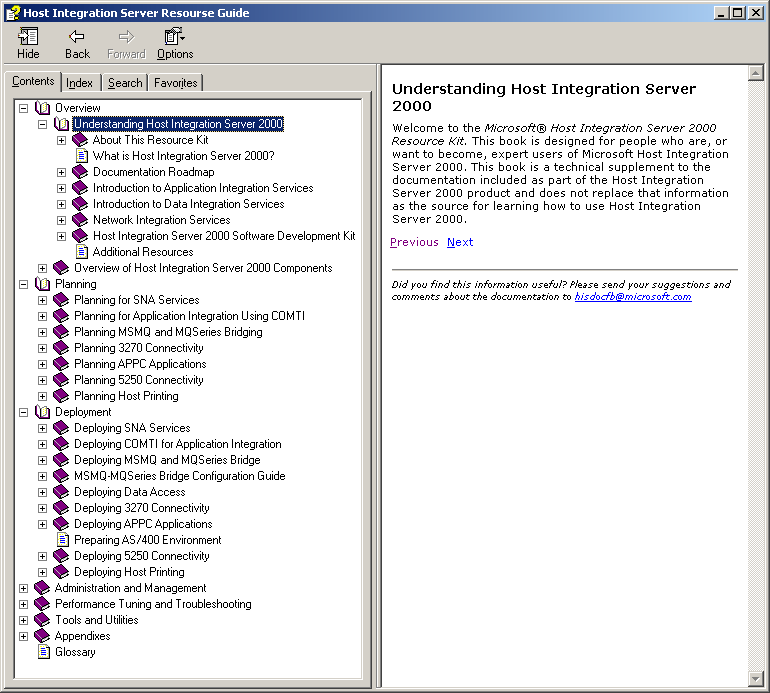Image resolution: width=770 pixels, height=693 pixels.
Task: Collapse the Planning tree node
Action: click(x=24, y=284)
